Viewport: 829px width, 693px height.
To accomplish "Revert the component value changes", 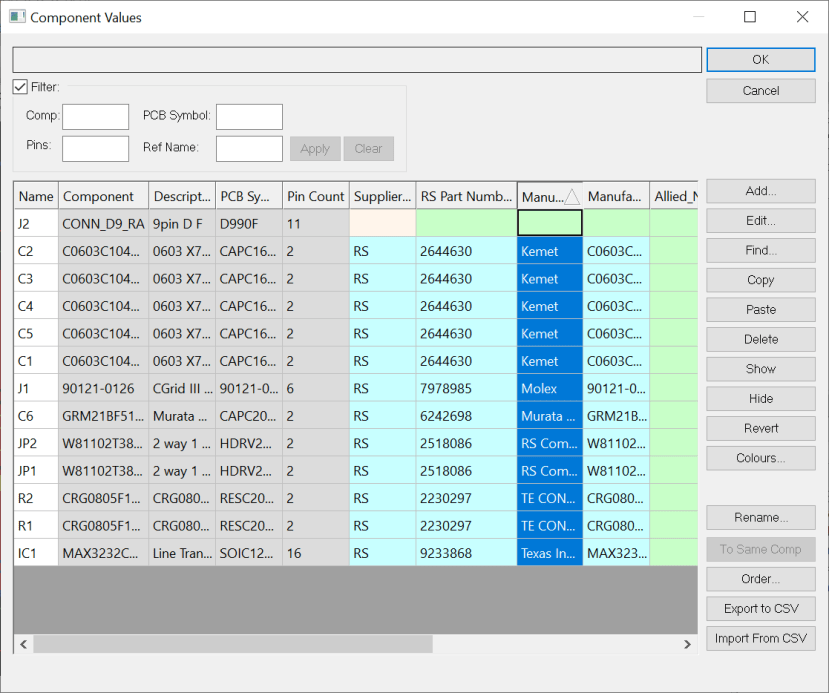I will tap(760, 428).
